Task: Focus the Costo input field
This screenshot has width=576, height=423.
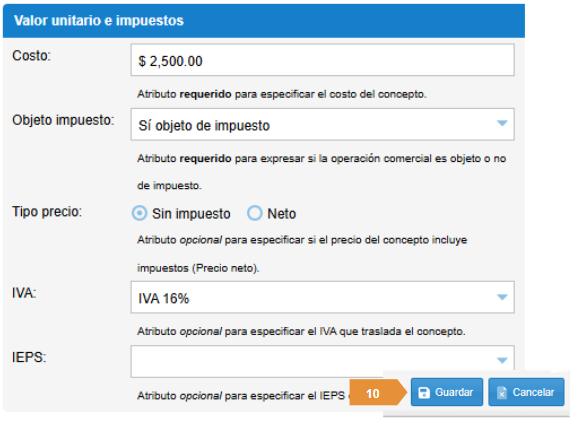Action: 323,60
